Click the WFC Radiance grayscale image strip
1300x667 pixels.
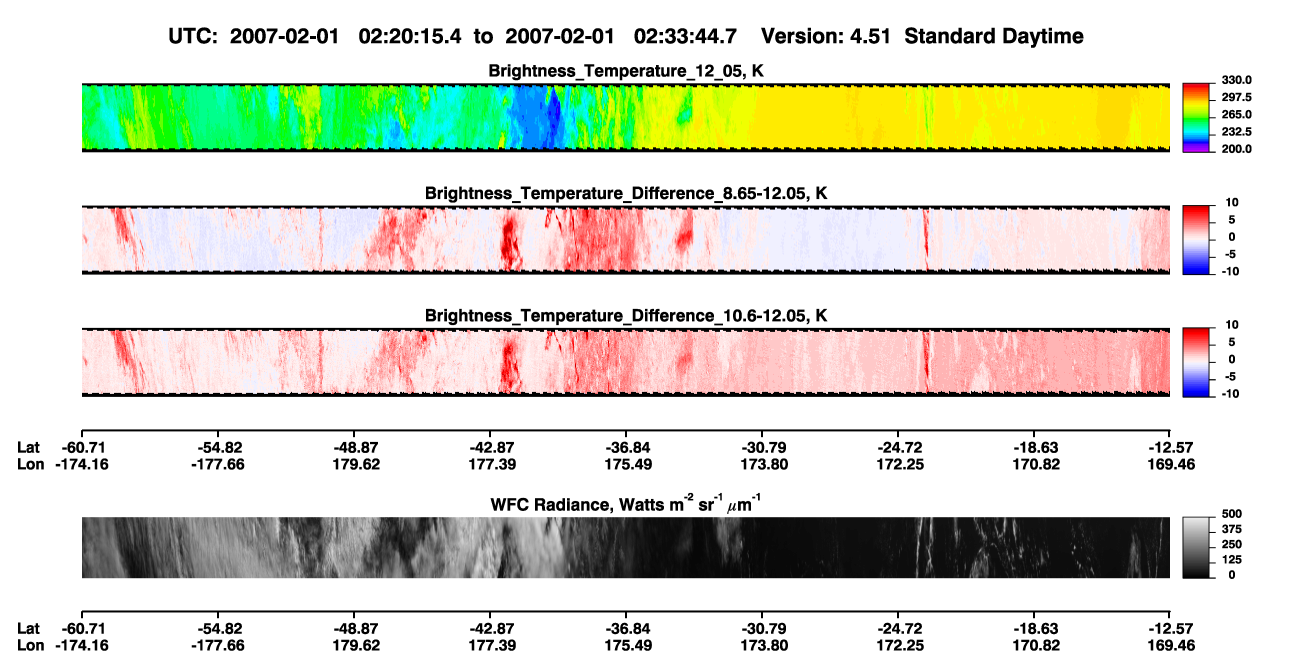click(626, 548)
